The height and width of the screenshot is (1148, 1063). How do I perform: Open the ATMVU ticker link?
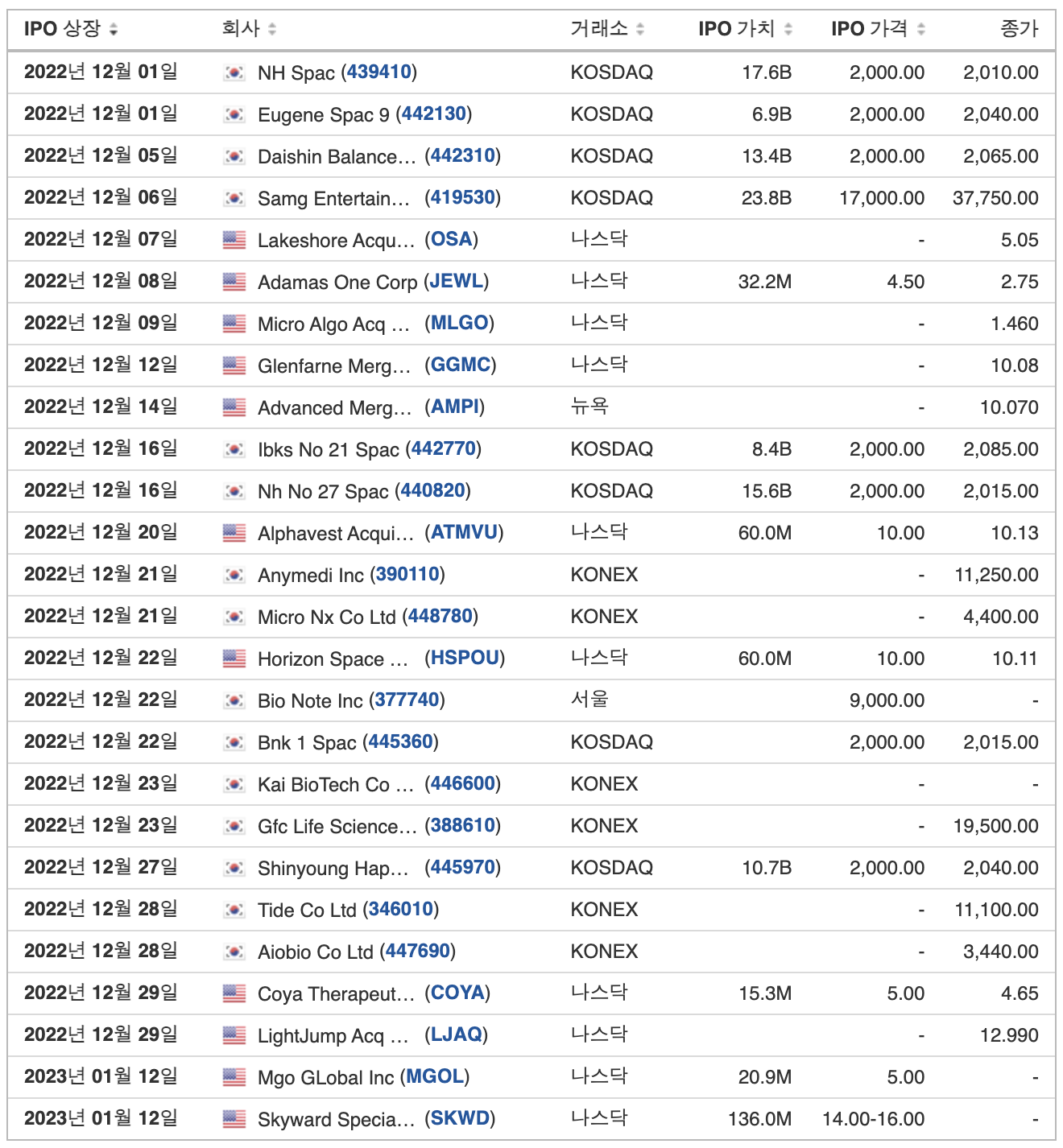click(x=465, y=532)
